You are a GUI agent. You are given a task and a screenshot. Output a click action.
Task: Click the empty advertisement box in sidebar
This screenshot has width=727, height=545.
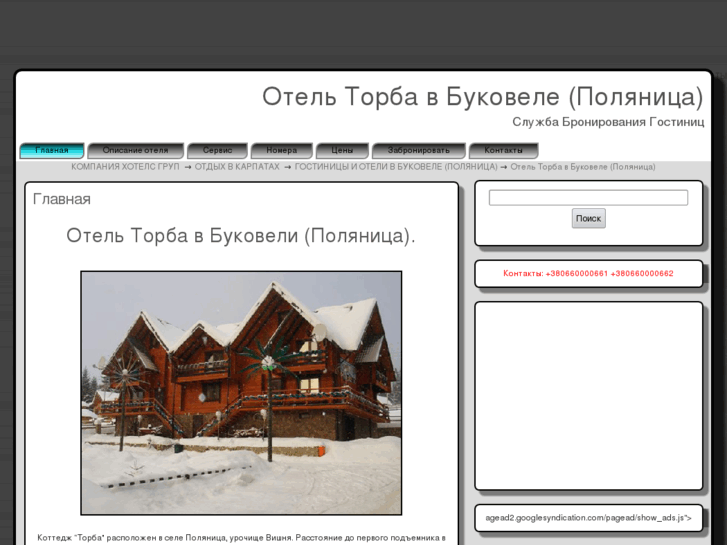pos(588,395)
